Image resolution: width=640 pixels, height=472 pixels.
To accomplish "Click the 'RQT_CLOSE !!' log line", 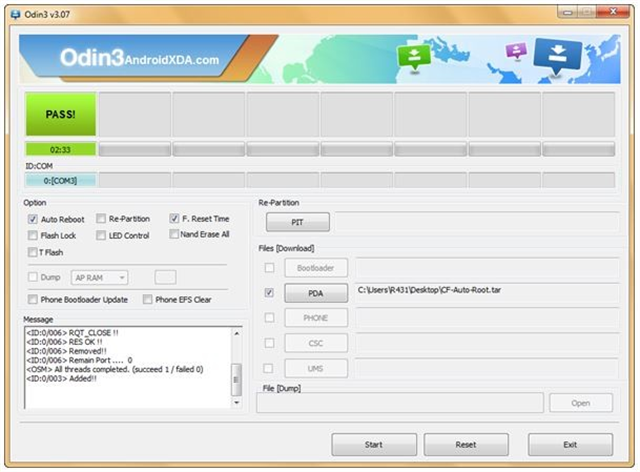I will tap(72, 332).
